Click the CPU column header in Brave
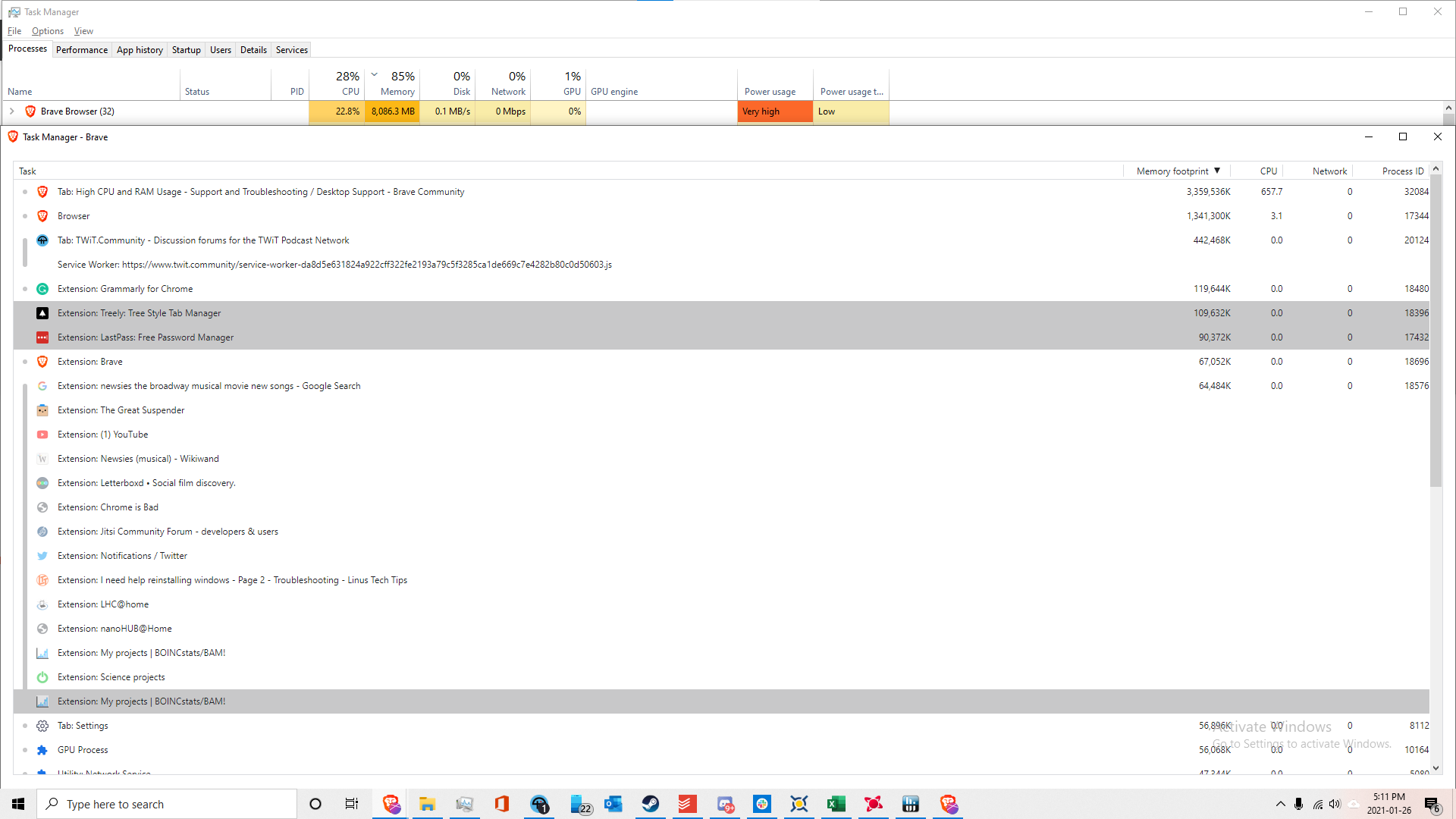This screenshot has height=819, width=1456. click(x=1268, y=171)
